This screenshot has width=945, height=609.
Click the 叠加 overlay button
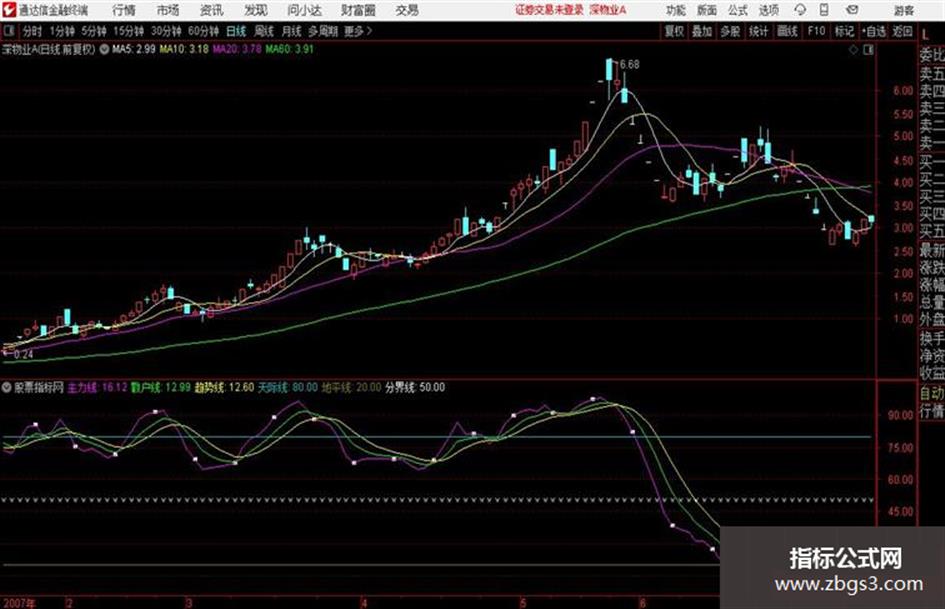(x=702, y=31)
